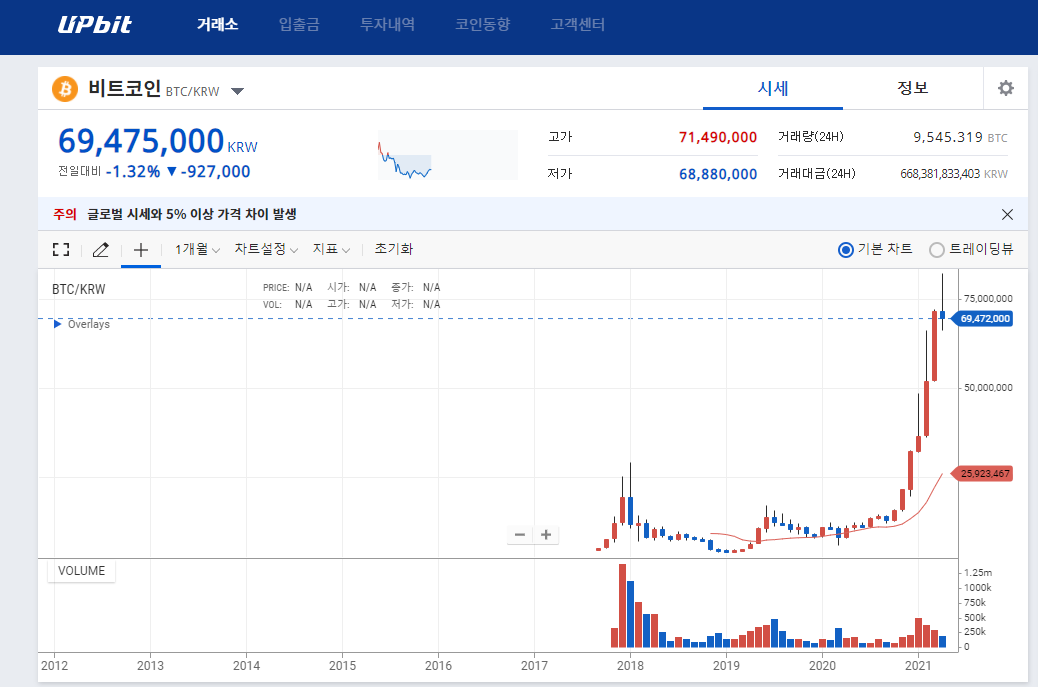Click the 비트코인 coin name
This screenshot has width=1038, height=687.
(124, 88)
